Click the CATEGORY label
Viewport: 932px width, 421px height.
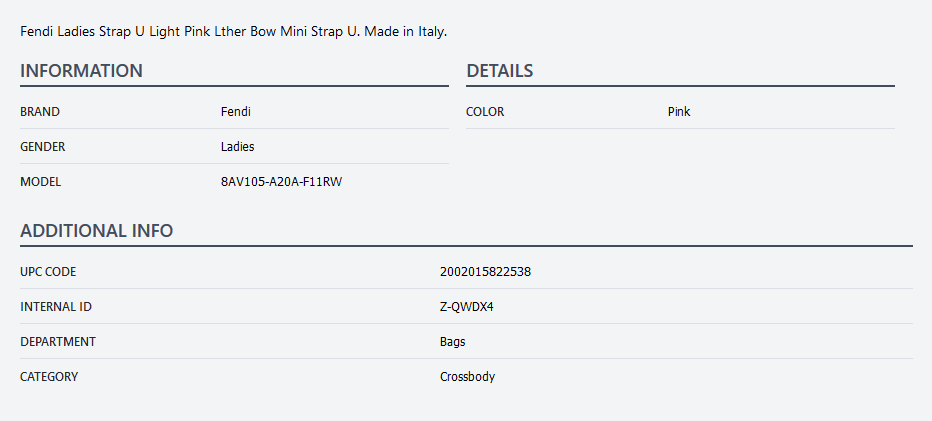pos(49,377)
